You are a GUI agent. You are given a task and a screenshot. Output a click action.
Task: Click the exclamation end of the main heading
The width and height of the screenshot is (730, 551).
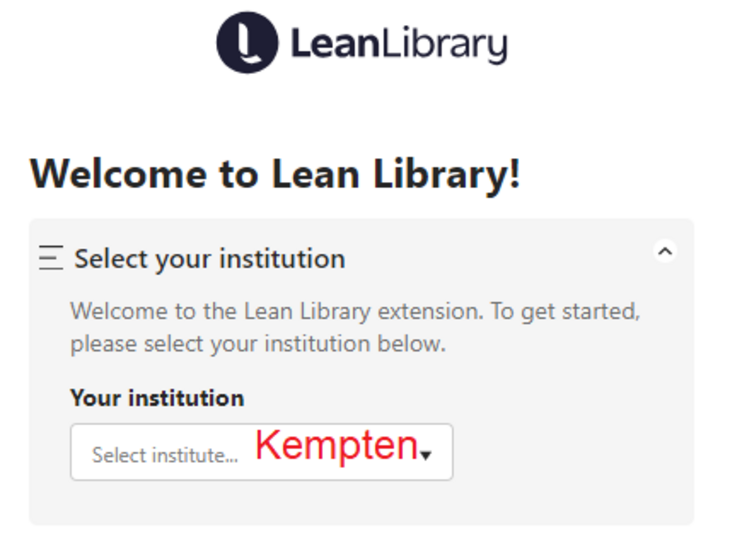(513, 174)
